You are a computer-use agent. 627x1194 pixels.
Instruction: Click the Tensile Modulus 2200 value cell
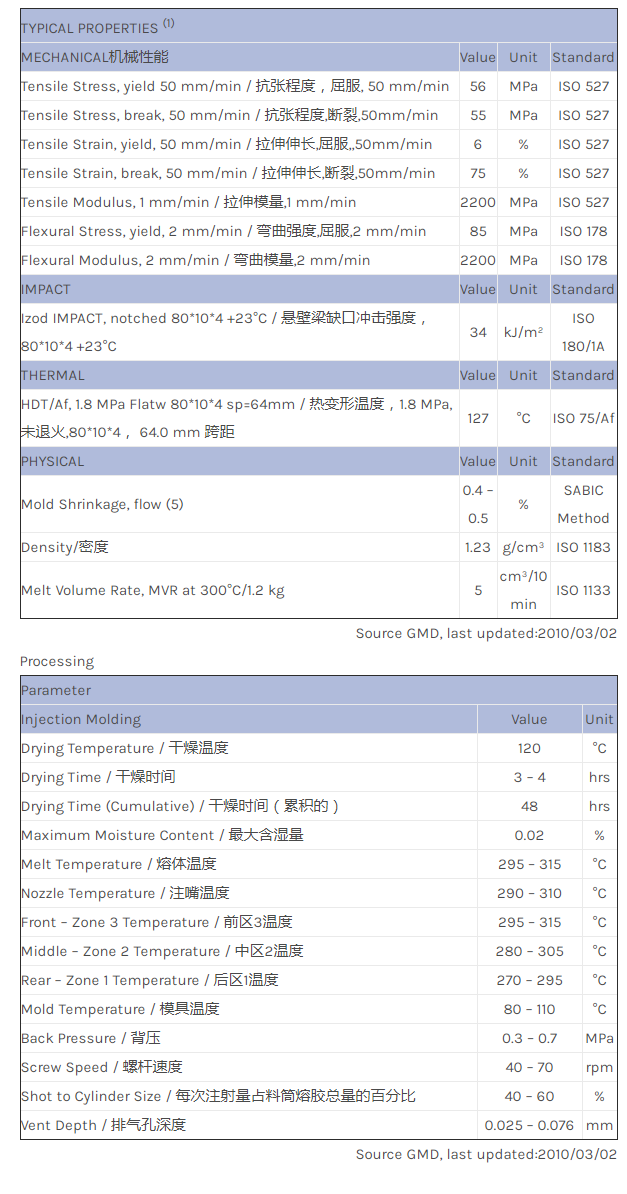[x=478, y=203]
